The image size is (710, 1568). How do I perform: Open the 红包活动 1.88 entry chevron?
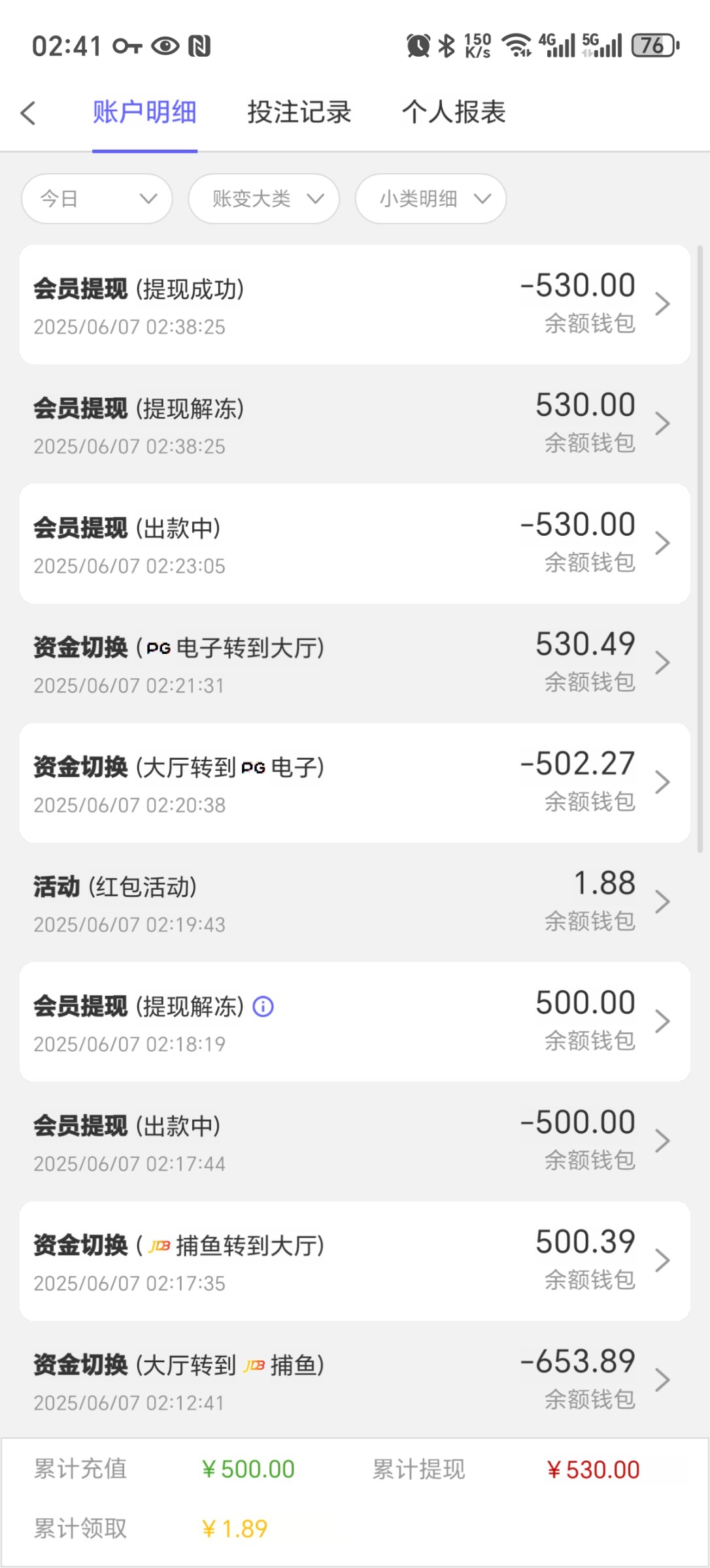(x=662, y=902)
